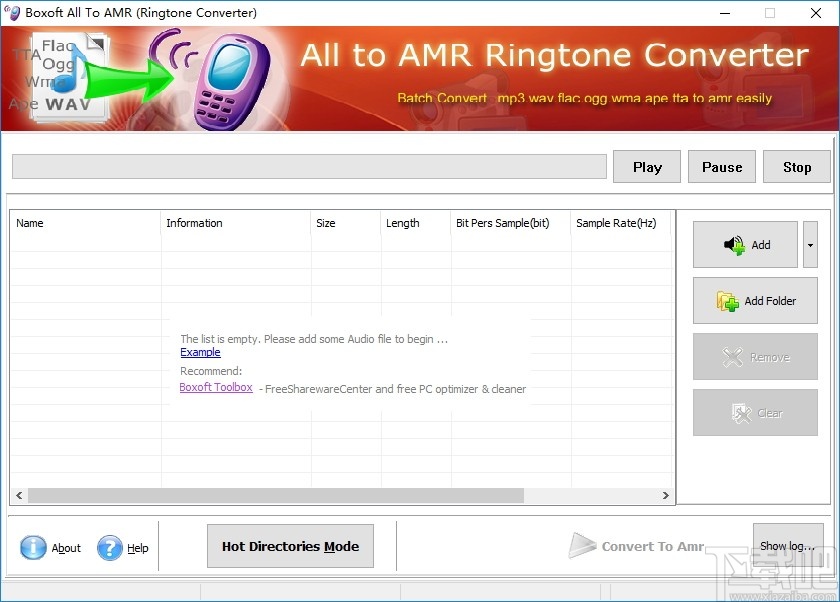The height and width of the screenshot is (602, 840).
Task: Follow the Boxoft Toolbox link
Action: (x=216, y=387)
